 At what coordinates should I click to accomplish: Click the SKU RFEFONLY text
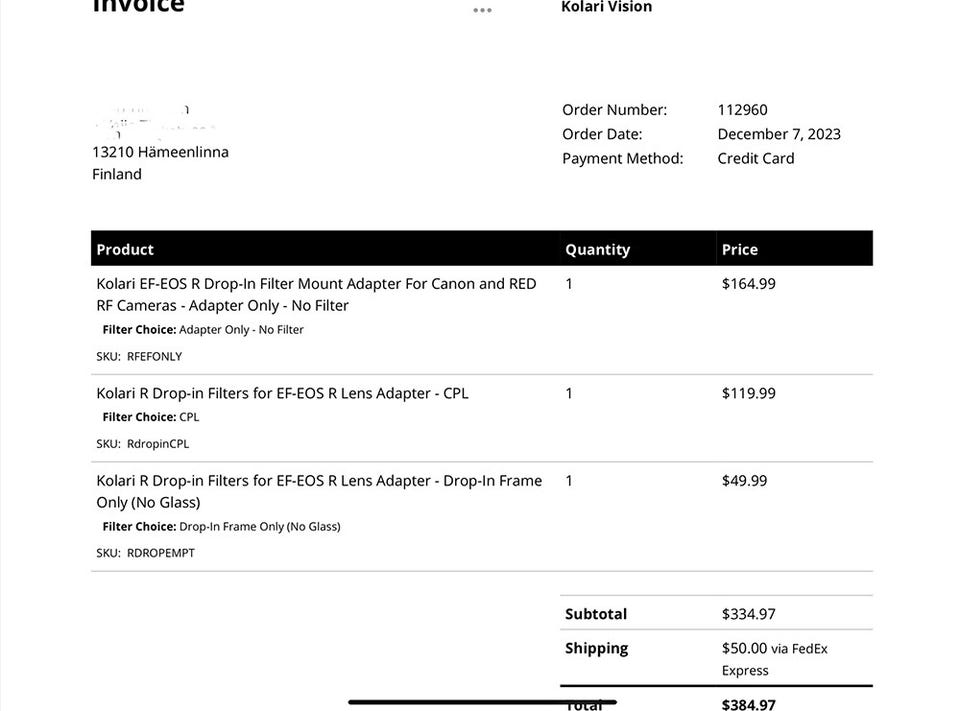[x=139, y=356]
